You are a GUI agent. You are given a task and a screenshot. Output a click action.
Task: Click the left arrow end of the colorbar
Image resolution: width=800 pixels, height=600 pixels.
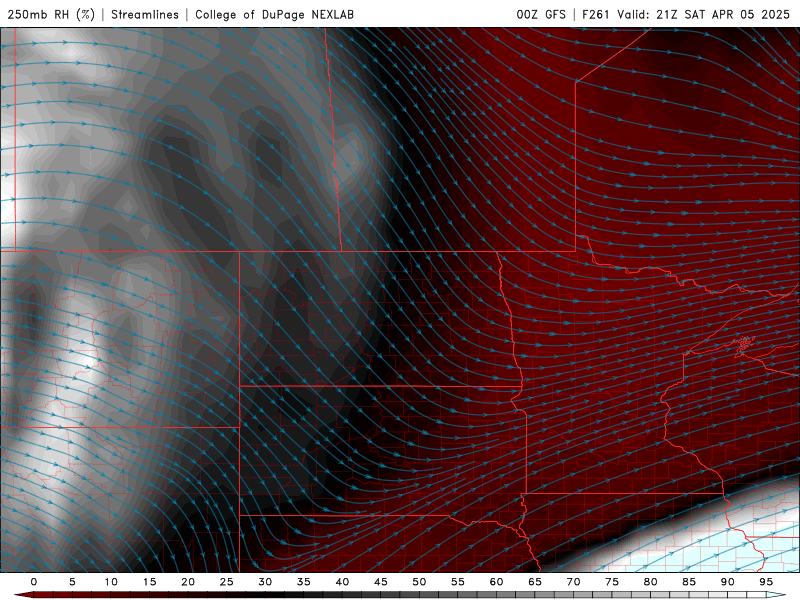[x=23, y=595]
